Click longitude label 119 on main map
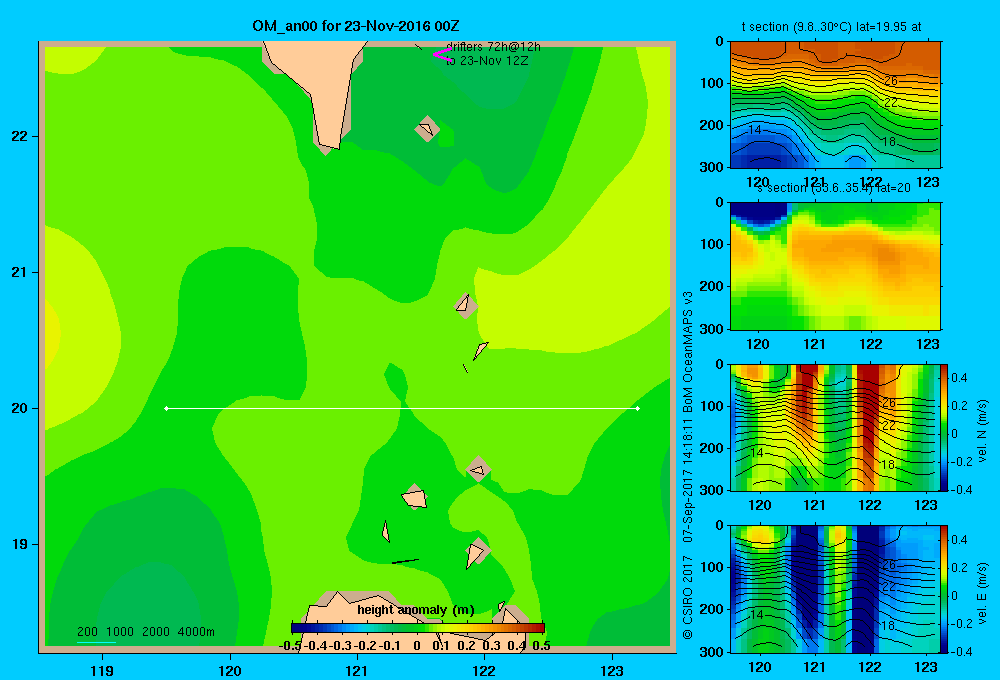 point(102,670)
